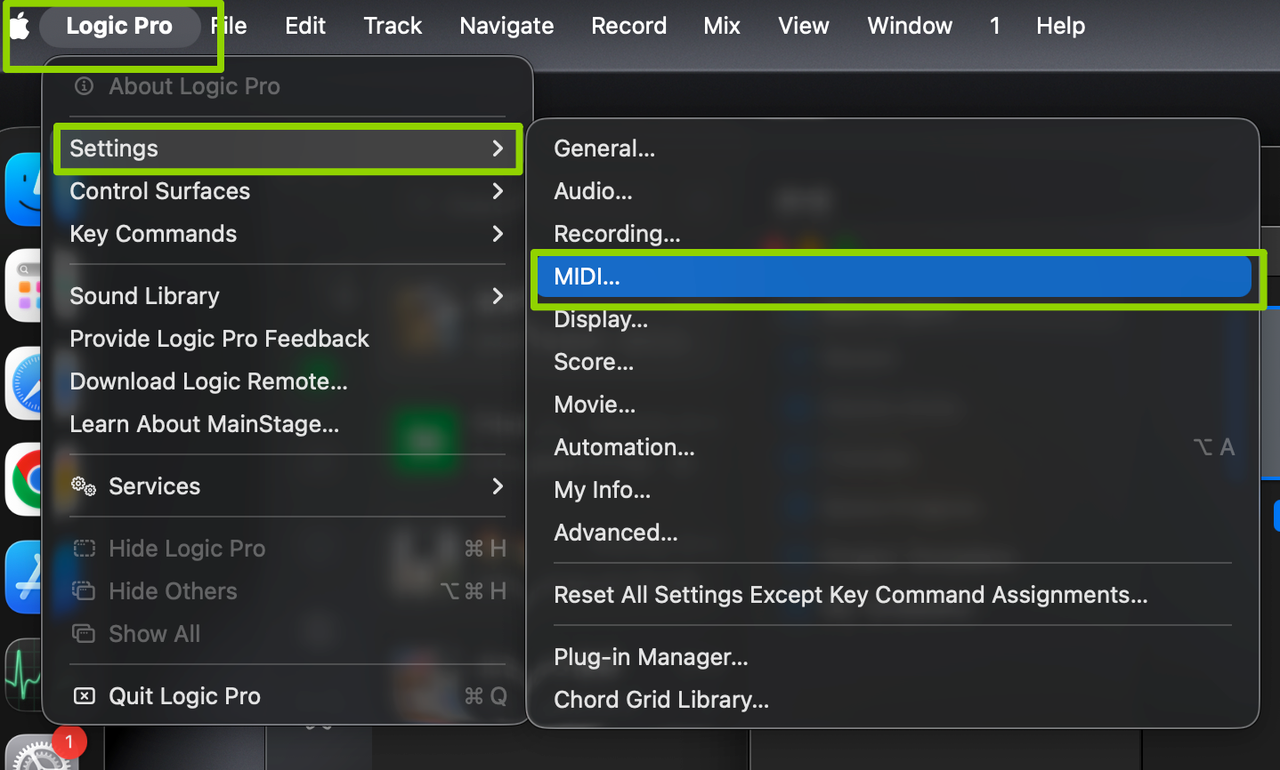Click the Finder icon in the Dock
1280x770 pixels.
point(24,190)
